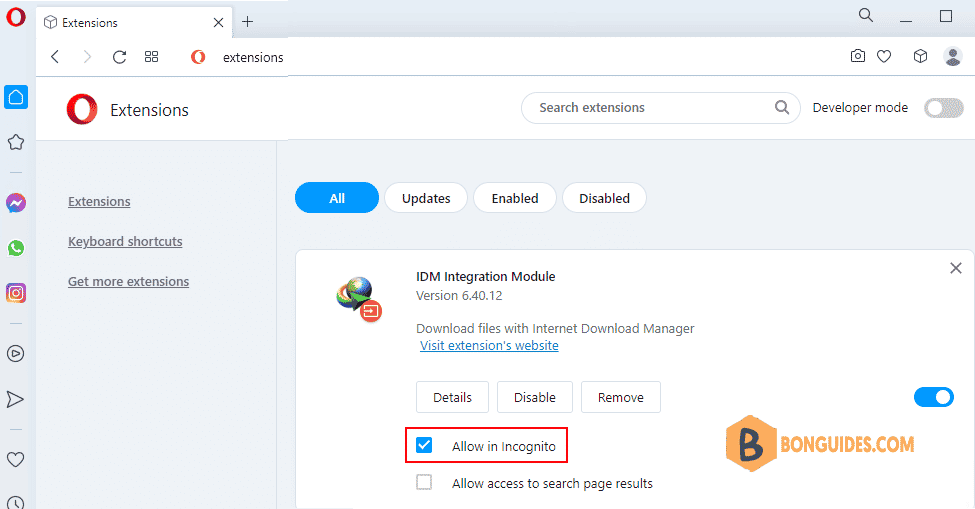Image resolution: width=975 pixels, height=509 pixels.
Task: Click Download files with Internet Download Manager text
Action: (x=555, y=328)
